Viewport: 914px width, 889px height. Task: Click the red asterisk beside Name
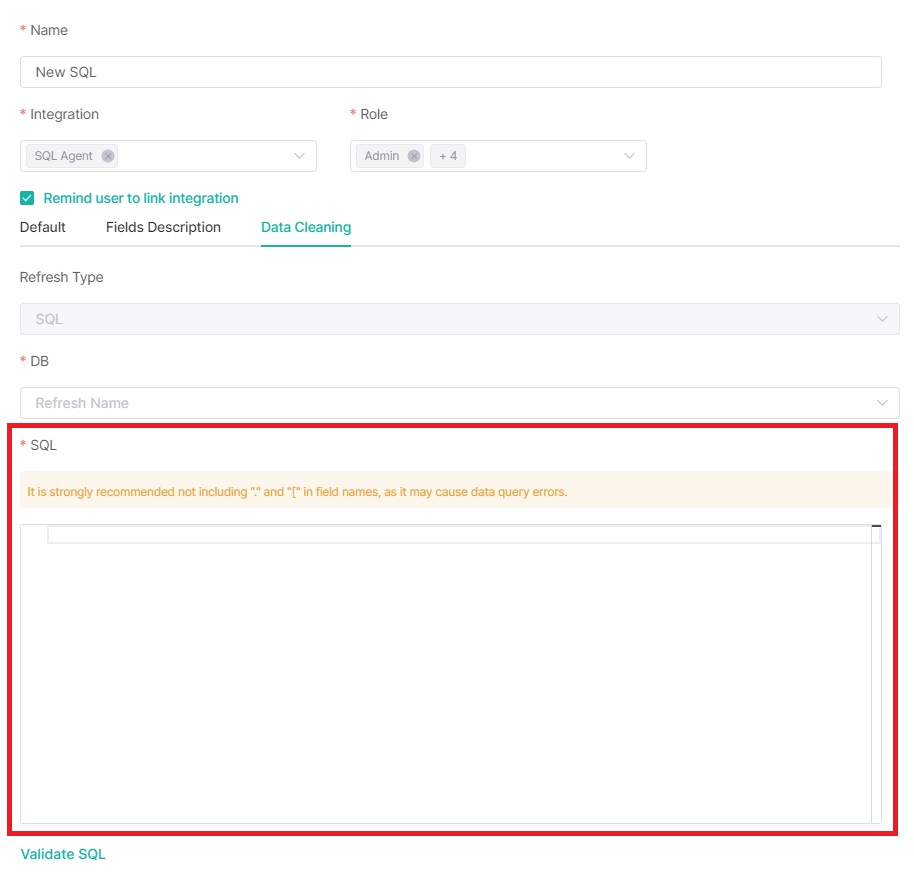22,30
